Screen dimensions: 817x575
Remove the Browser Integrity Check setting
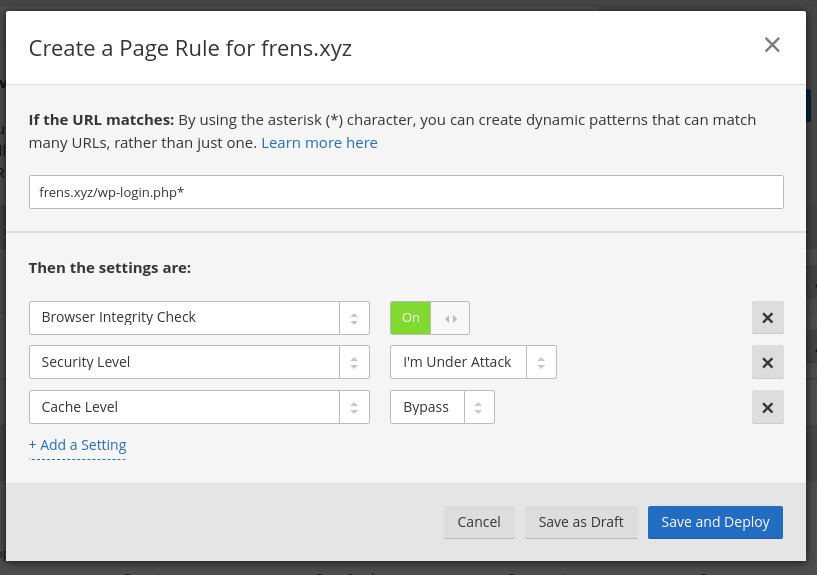768,318
